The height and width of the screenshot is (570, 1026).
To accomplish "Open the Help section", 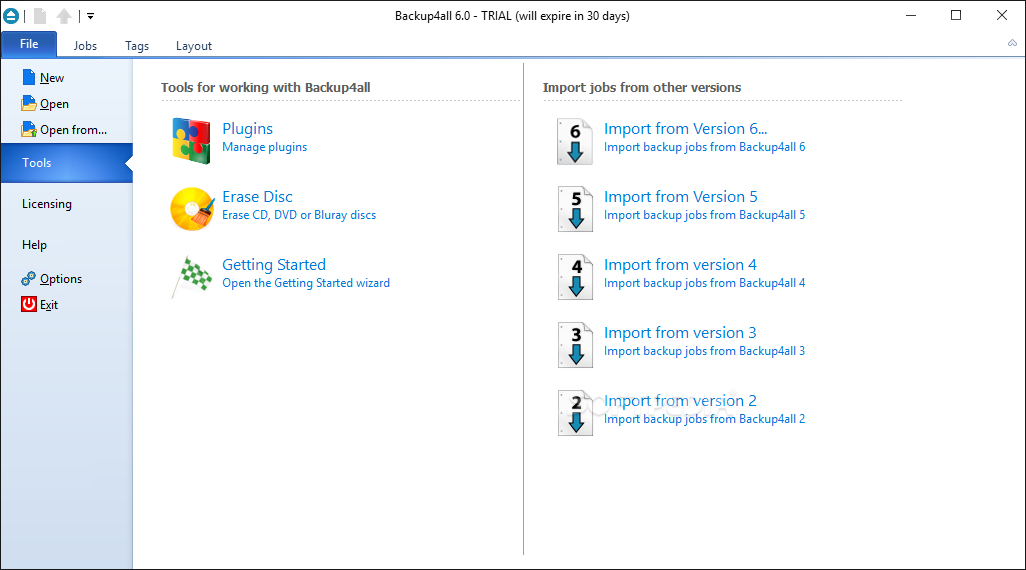I will [34, 245].
